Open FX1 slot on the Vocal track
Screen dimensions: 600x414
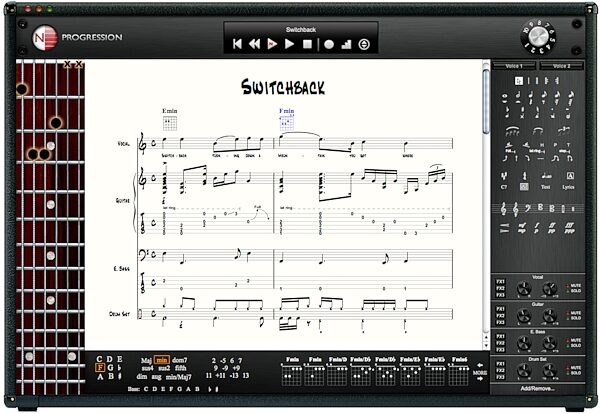tap(500, 282)
